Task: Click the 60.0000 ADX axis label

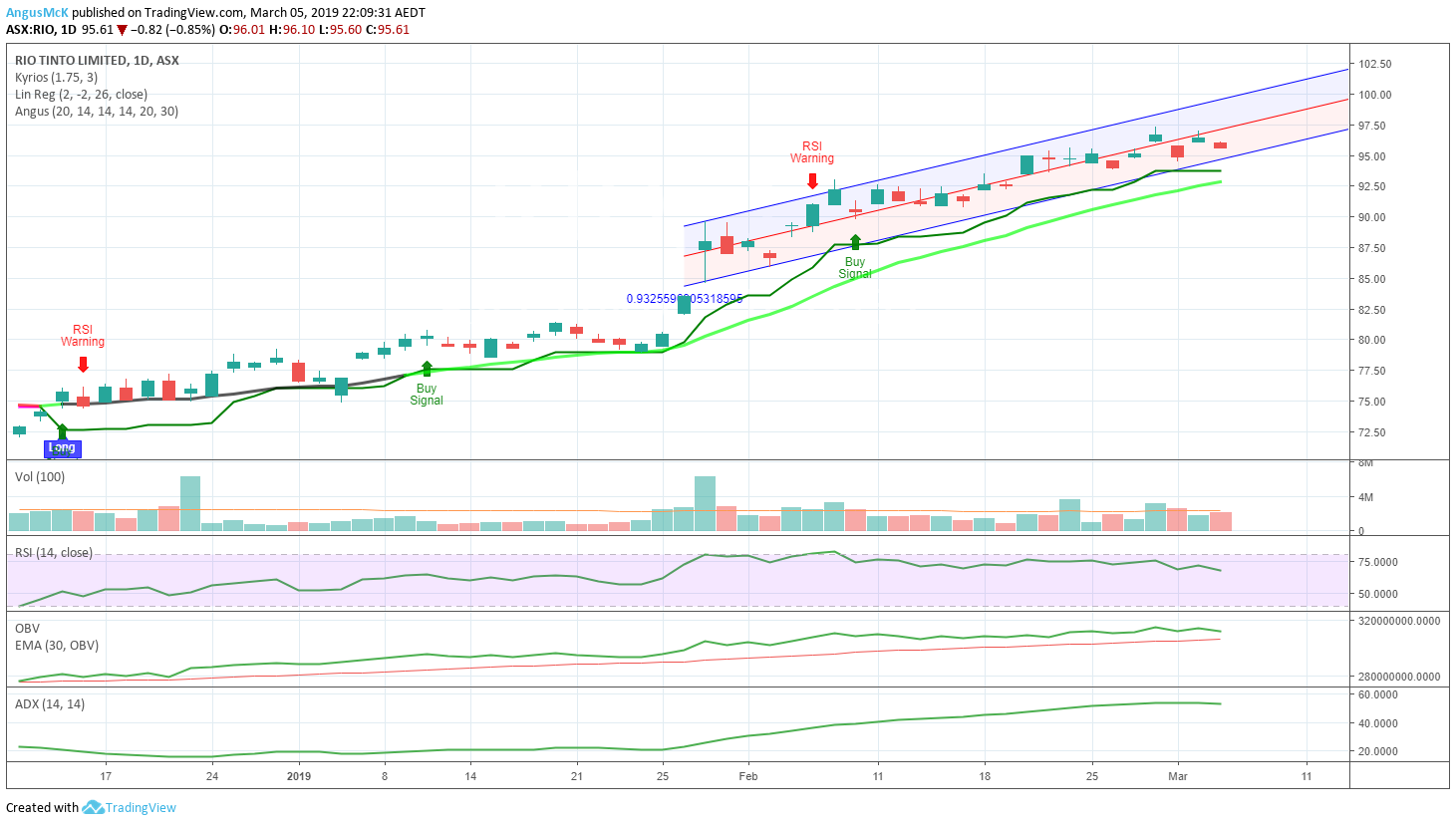Action: pos(1378,695)
